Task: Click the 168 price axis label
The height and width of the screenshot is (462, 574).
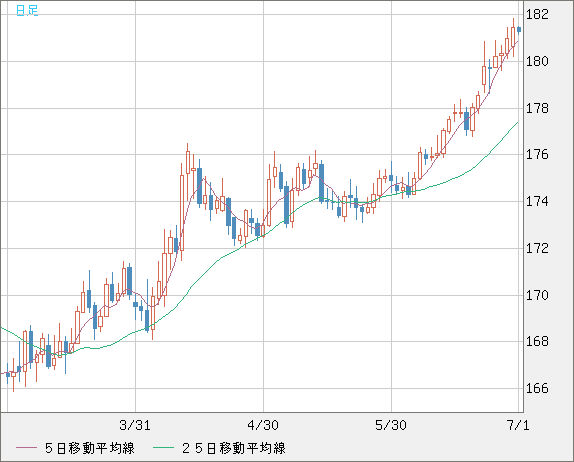Action: [537, 342]
